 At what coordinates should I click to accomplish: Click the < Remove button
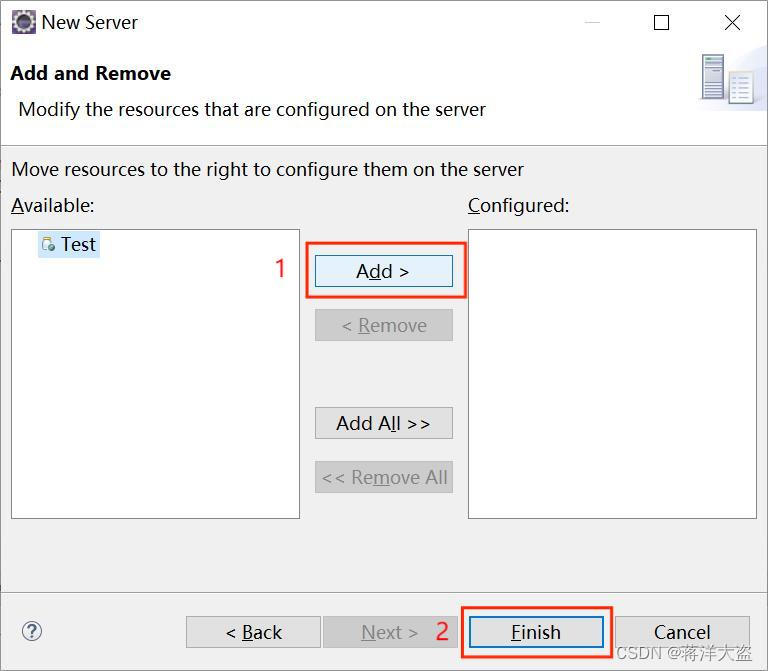click(384, 325)
